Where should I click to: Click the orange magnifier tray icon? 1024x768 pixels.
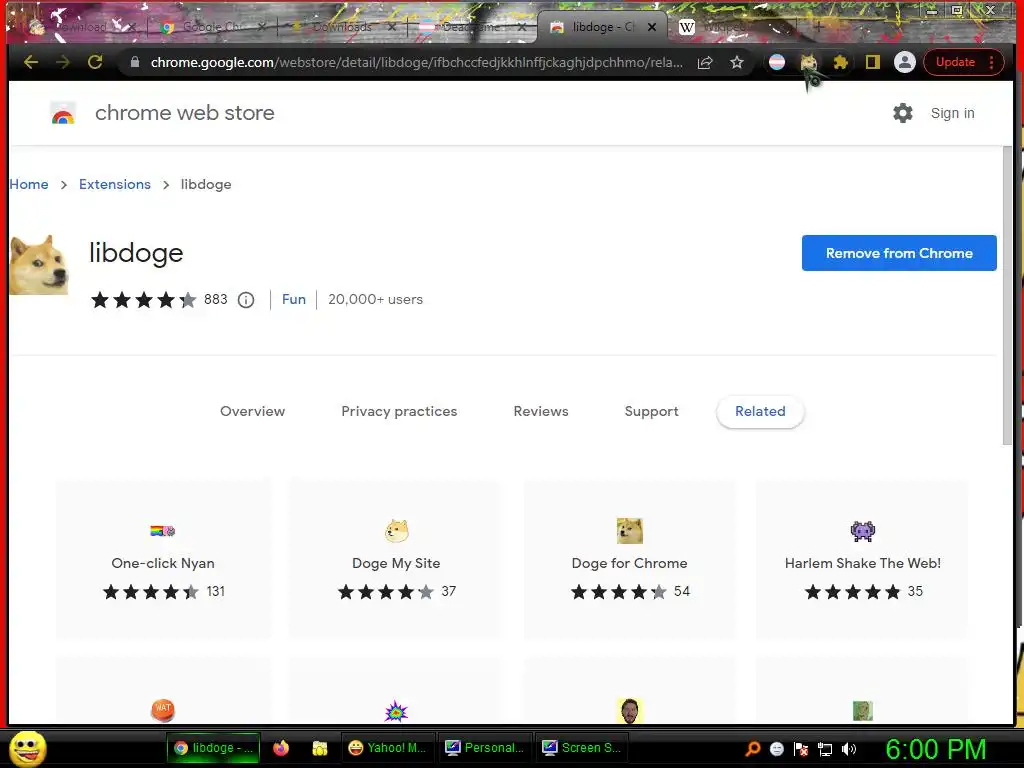753,748
